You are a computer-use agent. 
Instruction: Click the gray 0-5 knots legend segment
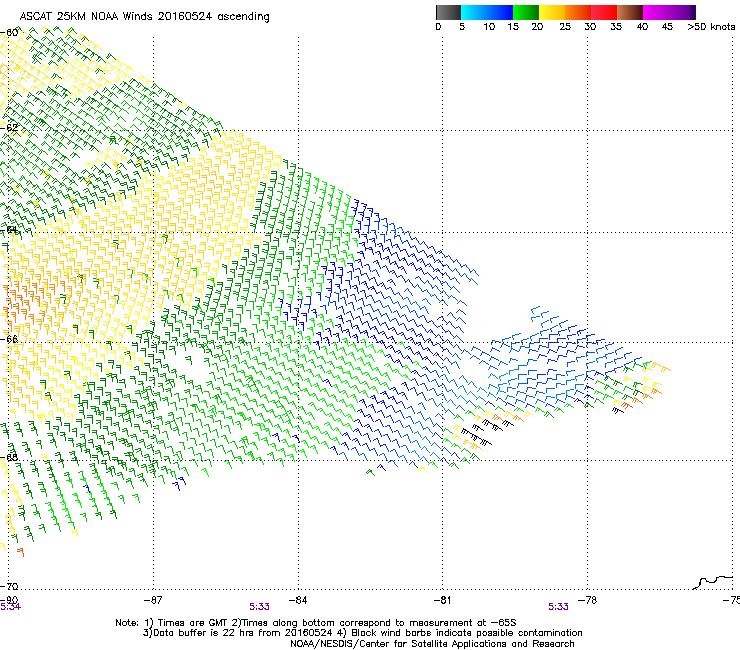coord(448,12)
